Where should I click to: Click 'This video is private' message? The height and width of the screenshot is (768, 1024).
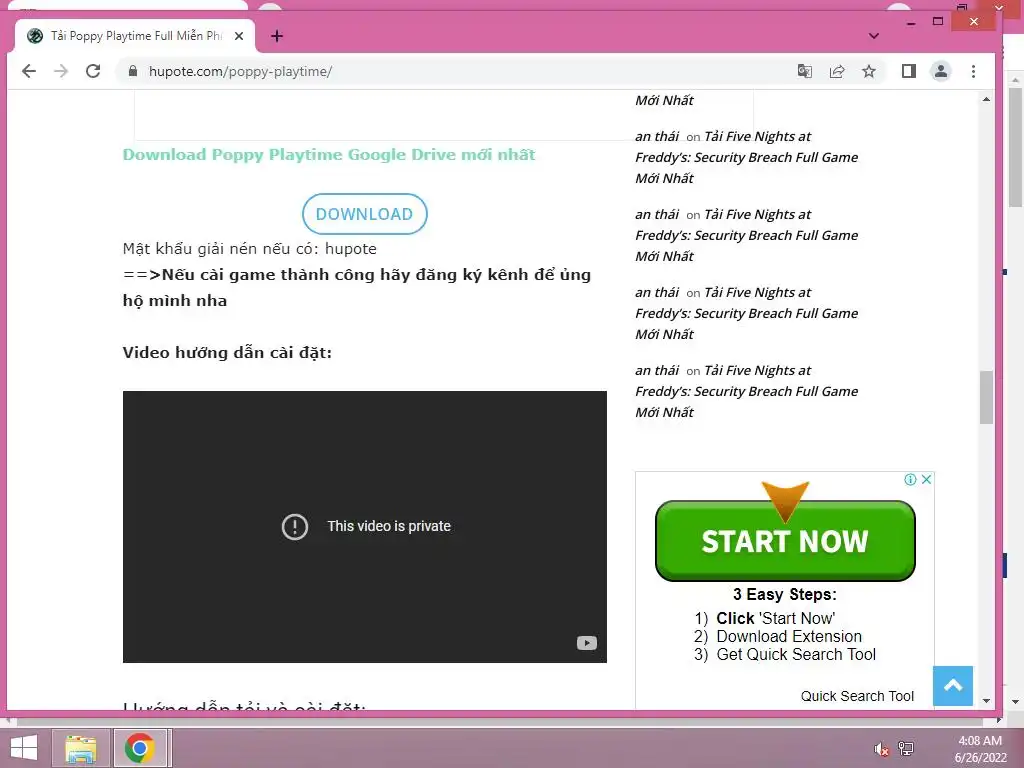click(x=389, y=526)
